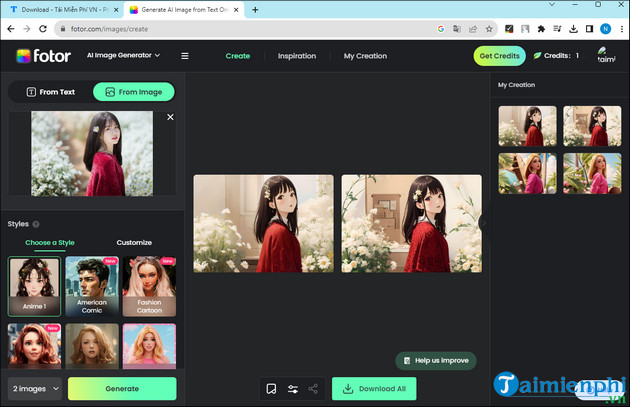Select the Anime 1 style
This screenshot has height=407, width=630.
35,286
